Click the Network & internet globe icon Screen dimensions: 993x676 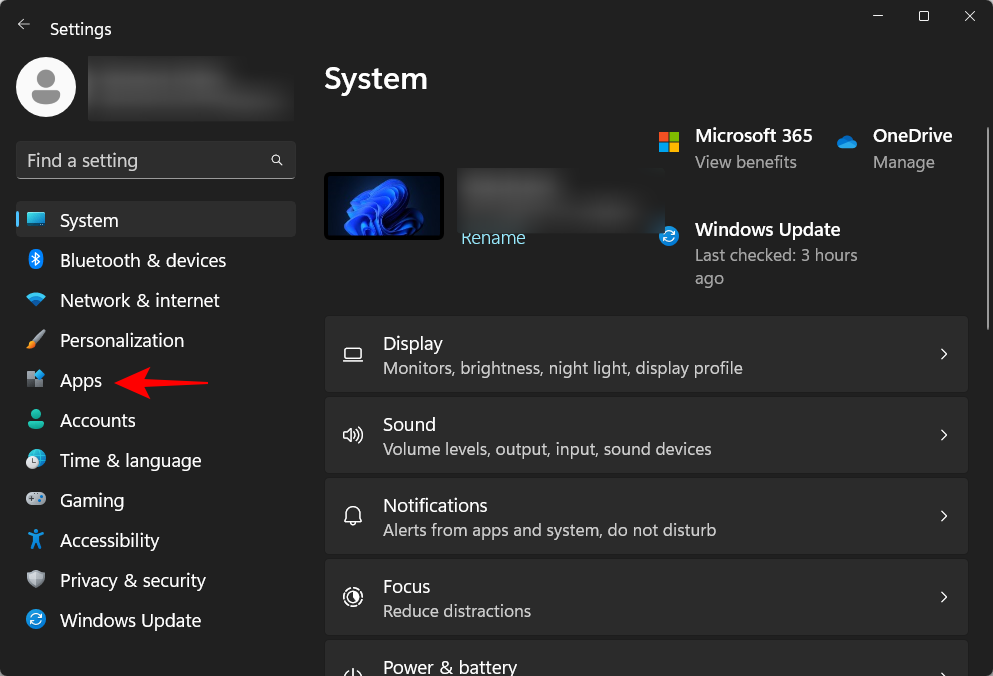click(x=35, y=300)
